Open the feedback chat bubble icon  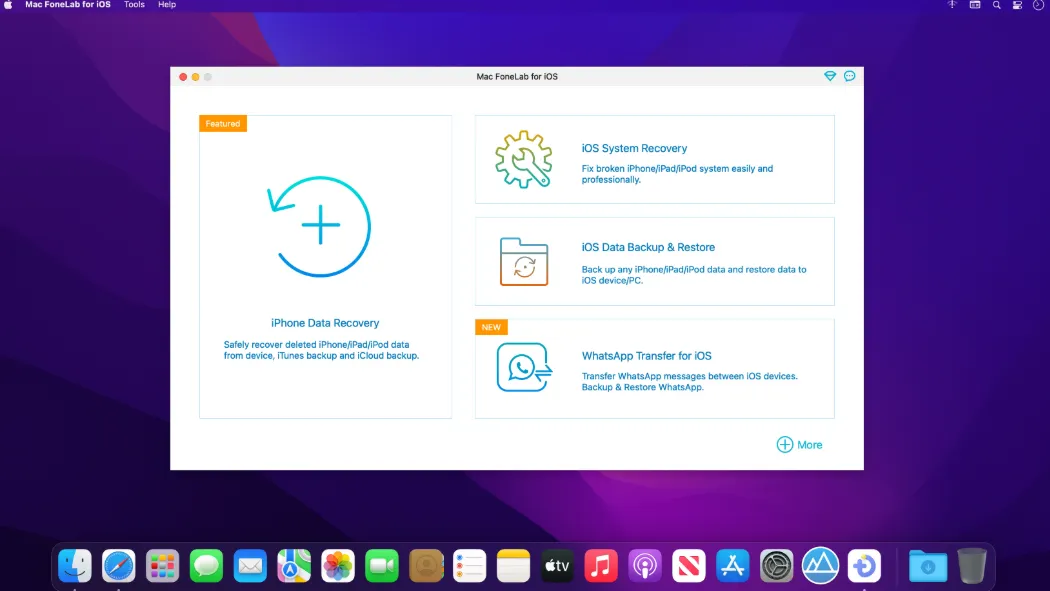[850, 76]
